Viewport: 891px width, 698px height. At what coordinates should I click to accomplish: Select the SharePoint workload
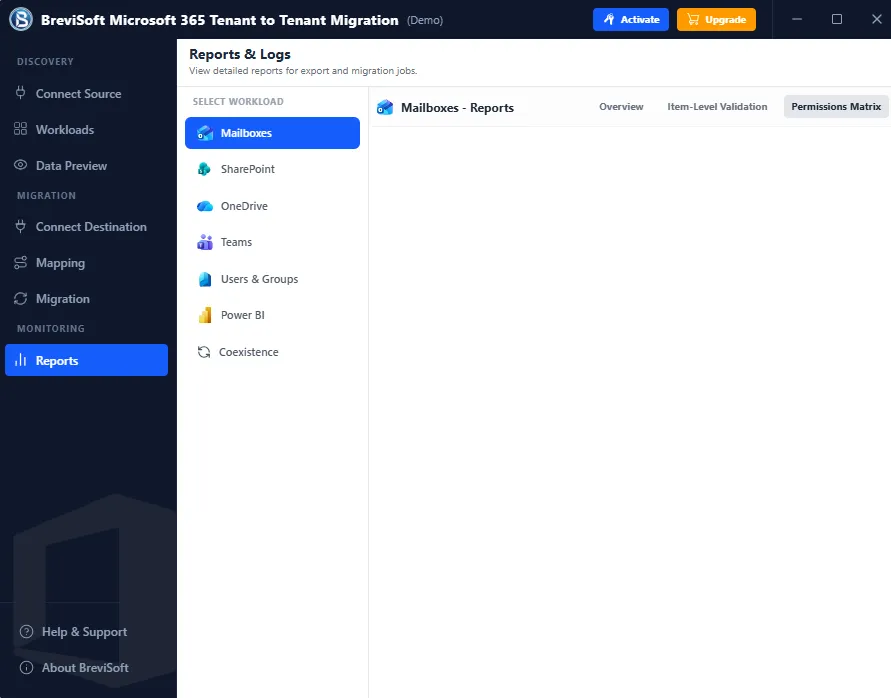[272, 169]
